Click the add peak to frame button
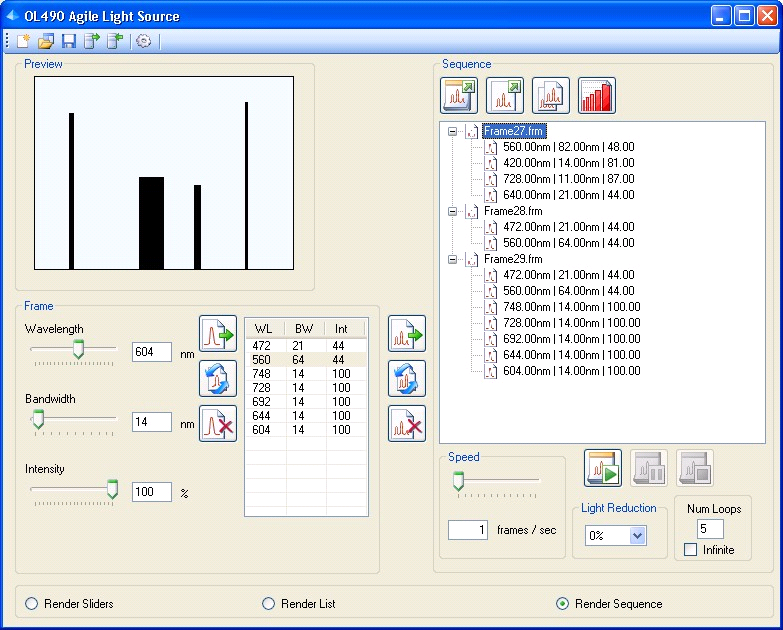 click(218, 333)
